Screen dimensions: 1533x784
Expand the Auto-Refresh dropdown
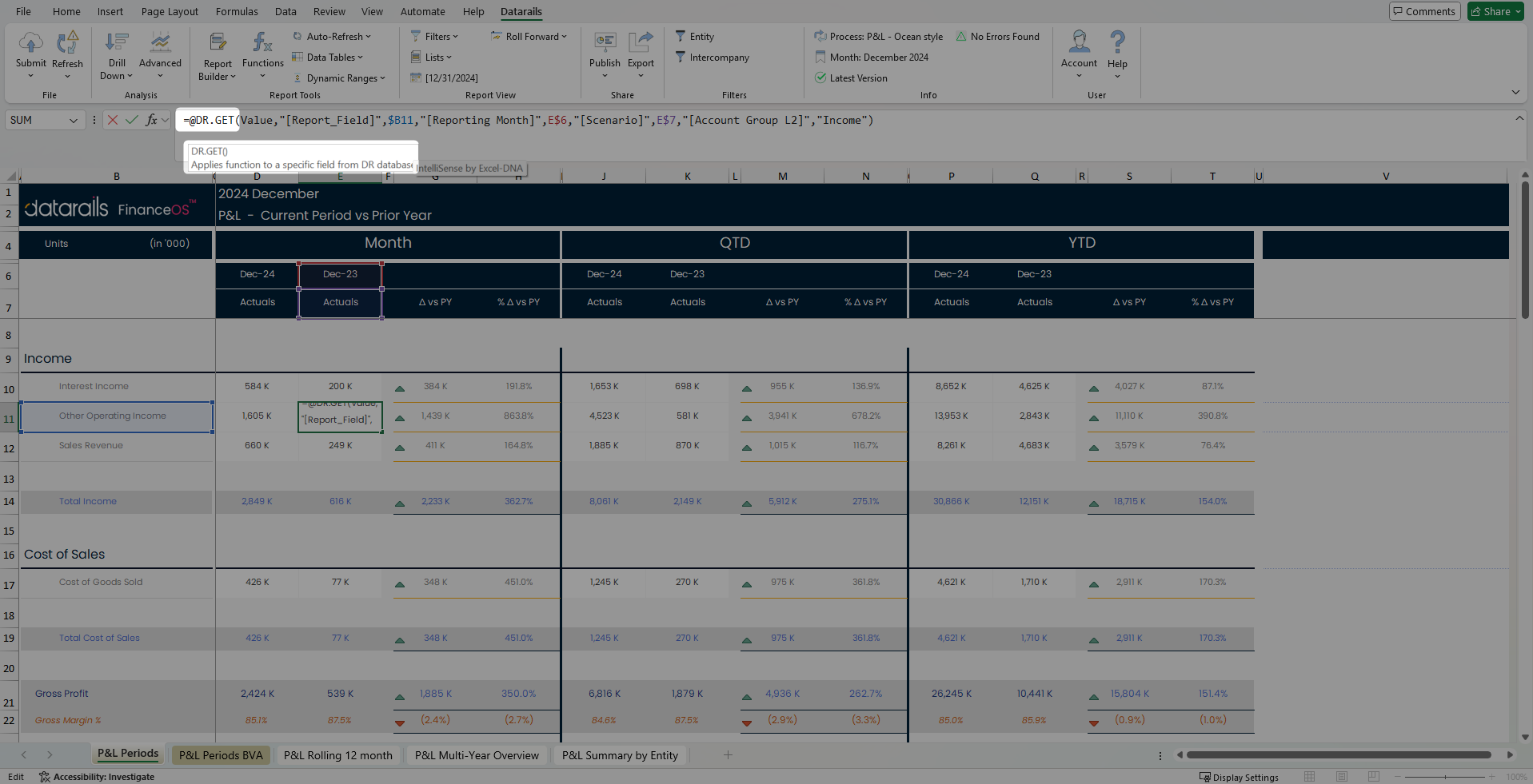click(x=331, y=37)
